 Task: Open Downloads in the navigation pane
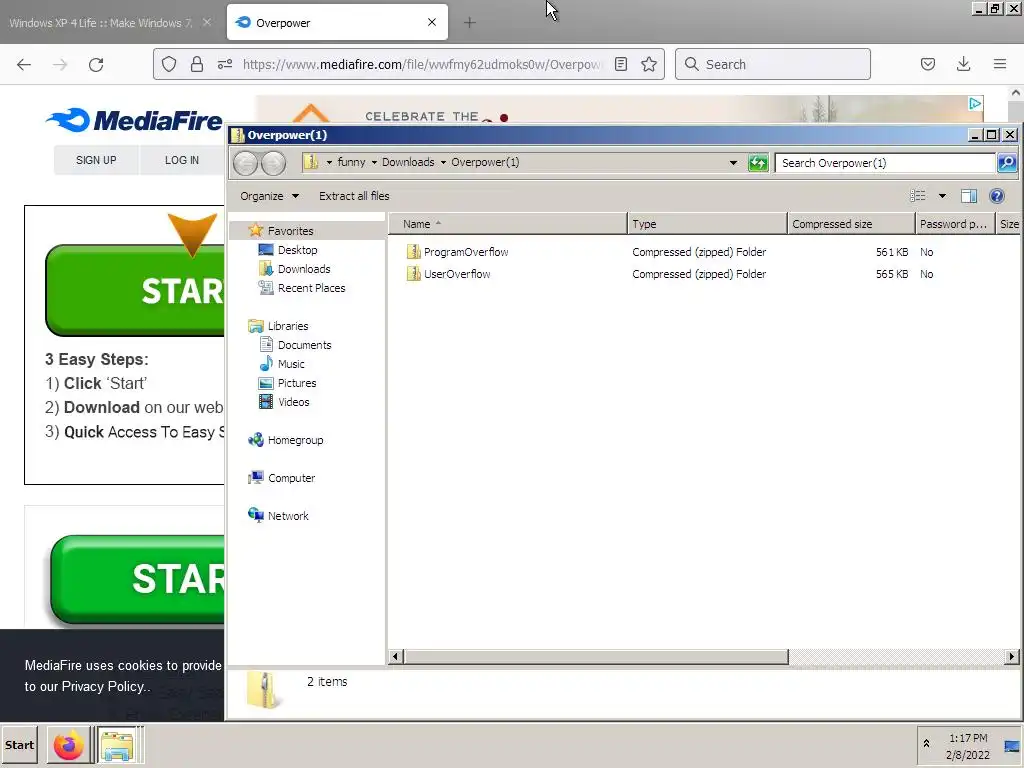coord(304,268)
